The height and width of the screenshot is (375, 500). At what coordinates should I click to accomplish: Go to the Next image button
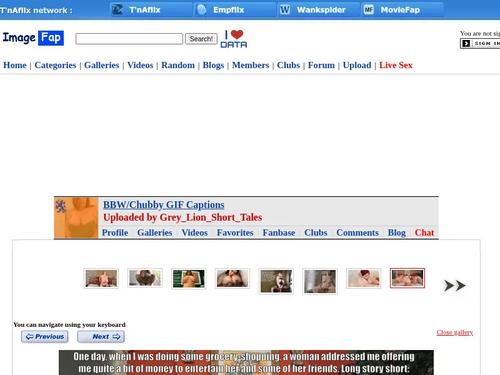coord(101,337)
